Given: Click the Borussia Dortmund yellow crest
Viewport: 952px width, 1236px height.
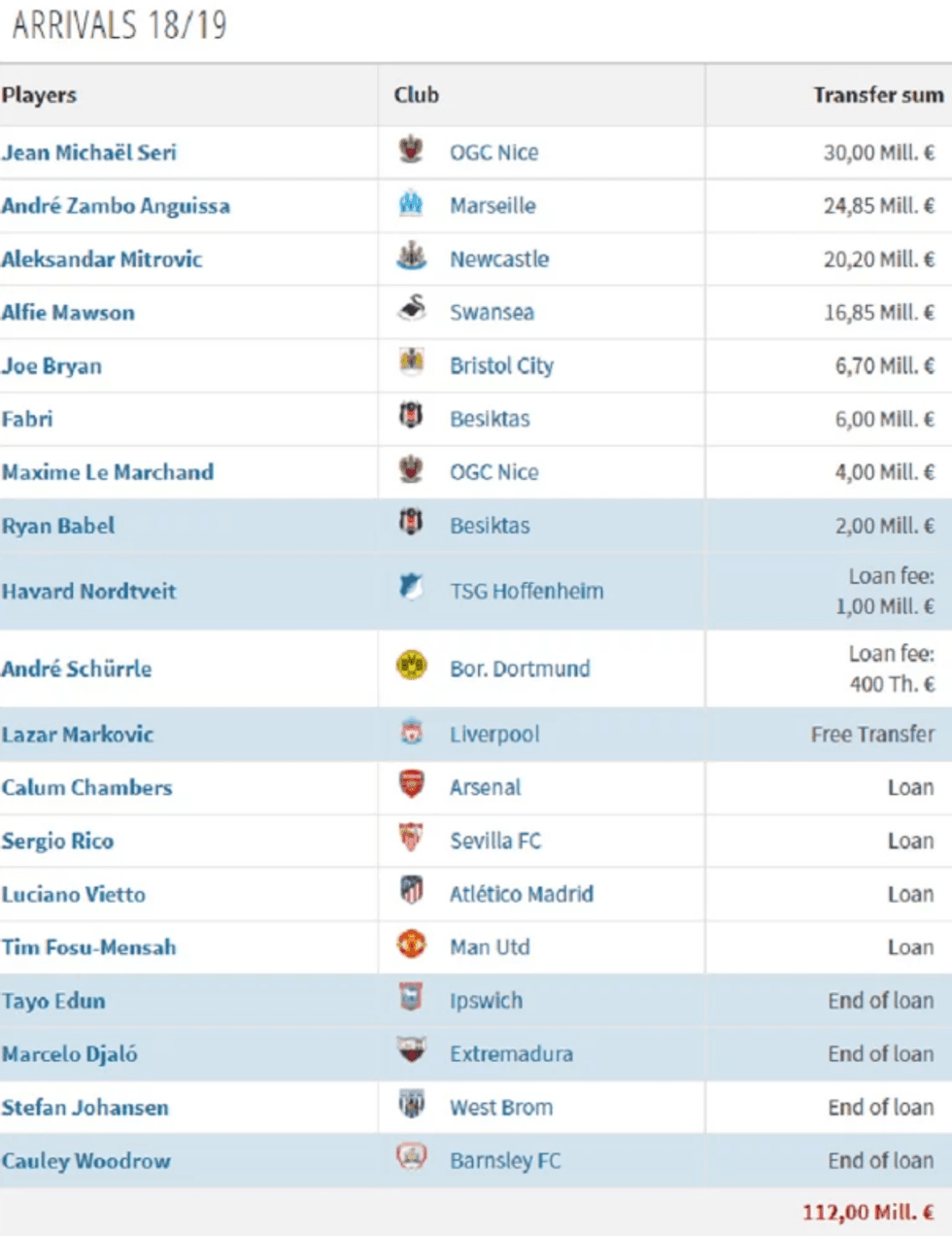Looking at the screenshot, I should 411,667.
